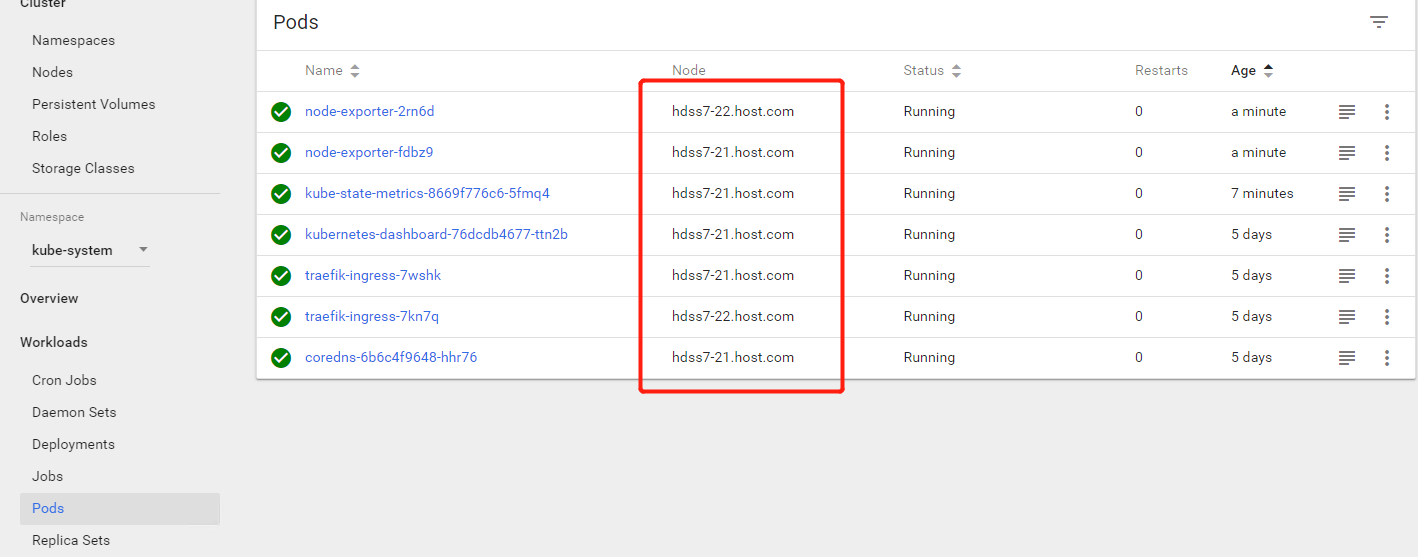
Task: Click logs icon for traefik-ingress-7wshk
Action: [1347, 276]
